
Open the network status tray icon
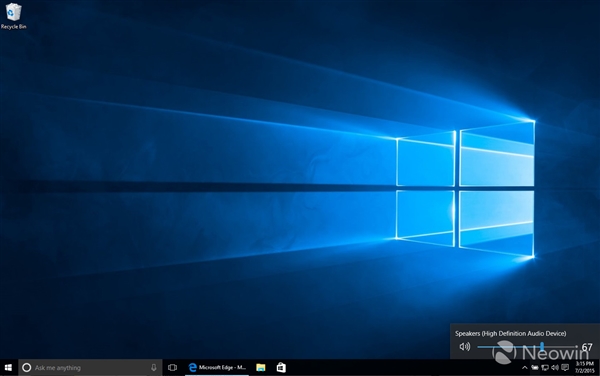tap(545, 368)
